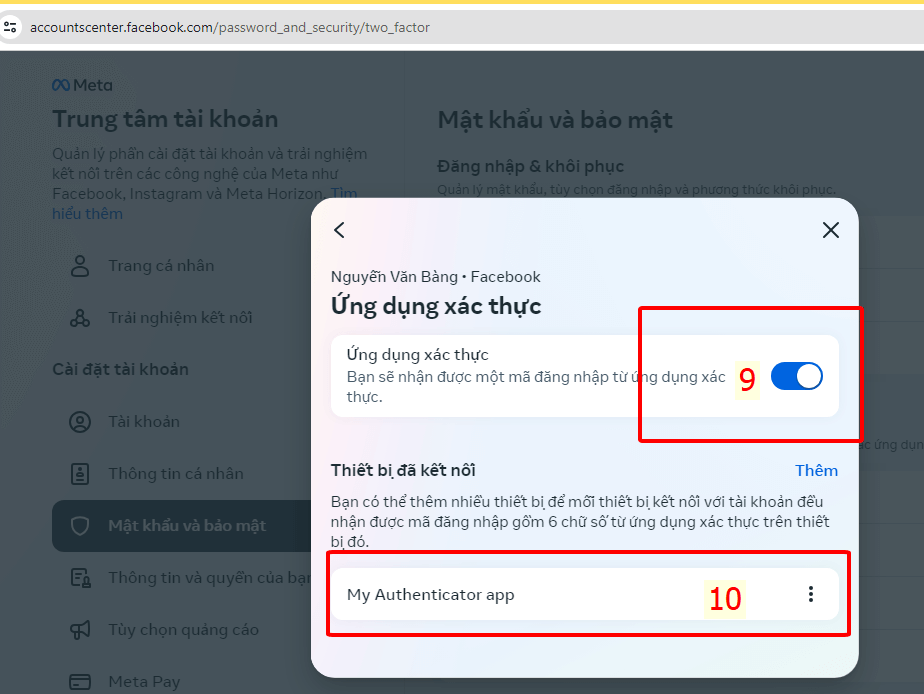Click the Tìm hiểu thêm link
This screenshot has height=694, width=924.
[x=87, y=214]
